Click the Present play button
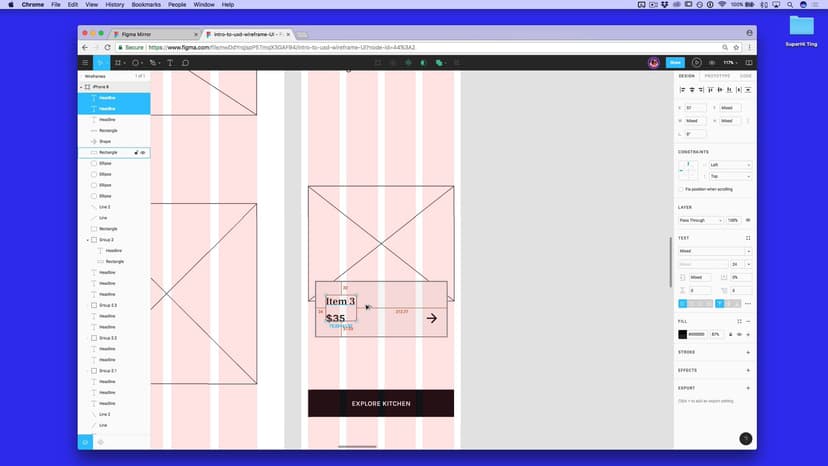Image resolution: width=828 pixels, height=466 pixels. [x=696, y=62]
